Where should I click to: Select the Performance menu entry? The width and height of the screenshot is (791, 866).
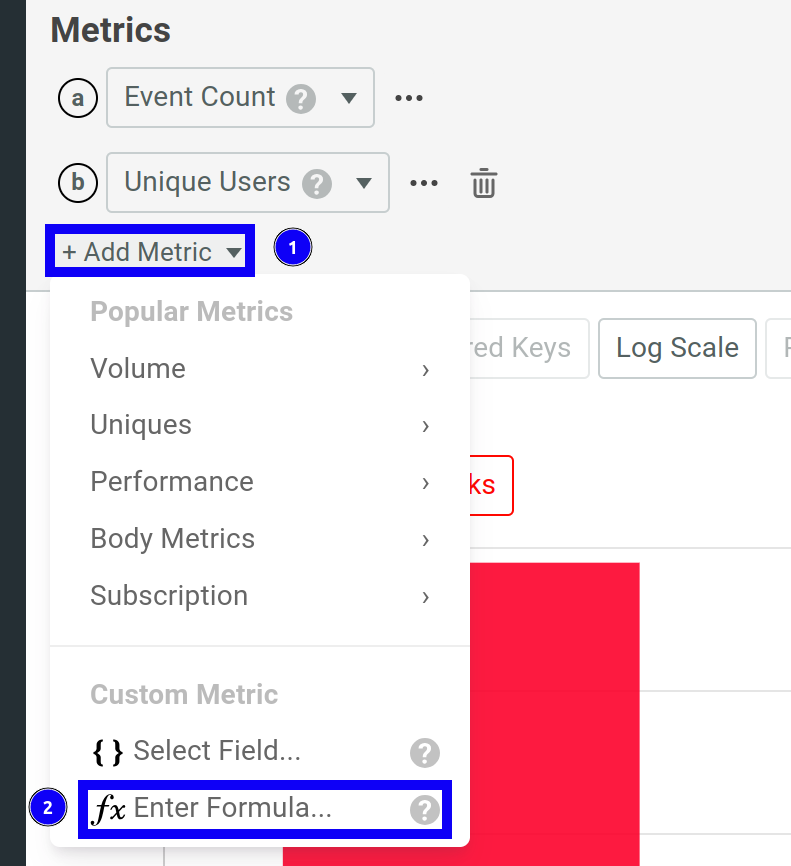tap(171, 481)
